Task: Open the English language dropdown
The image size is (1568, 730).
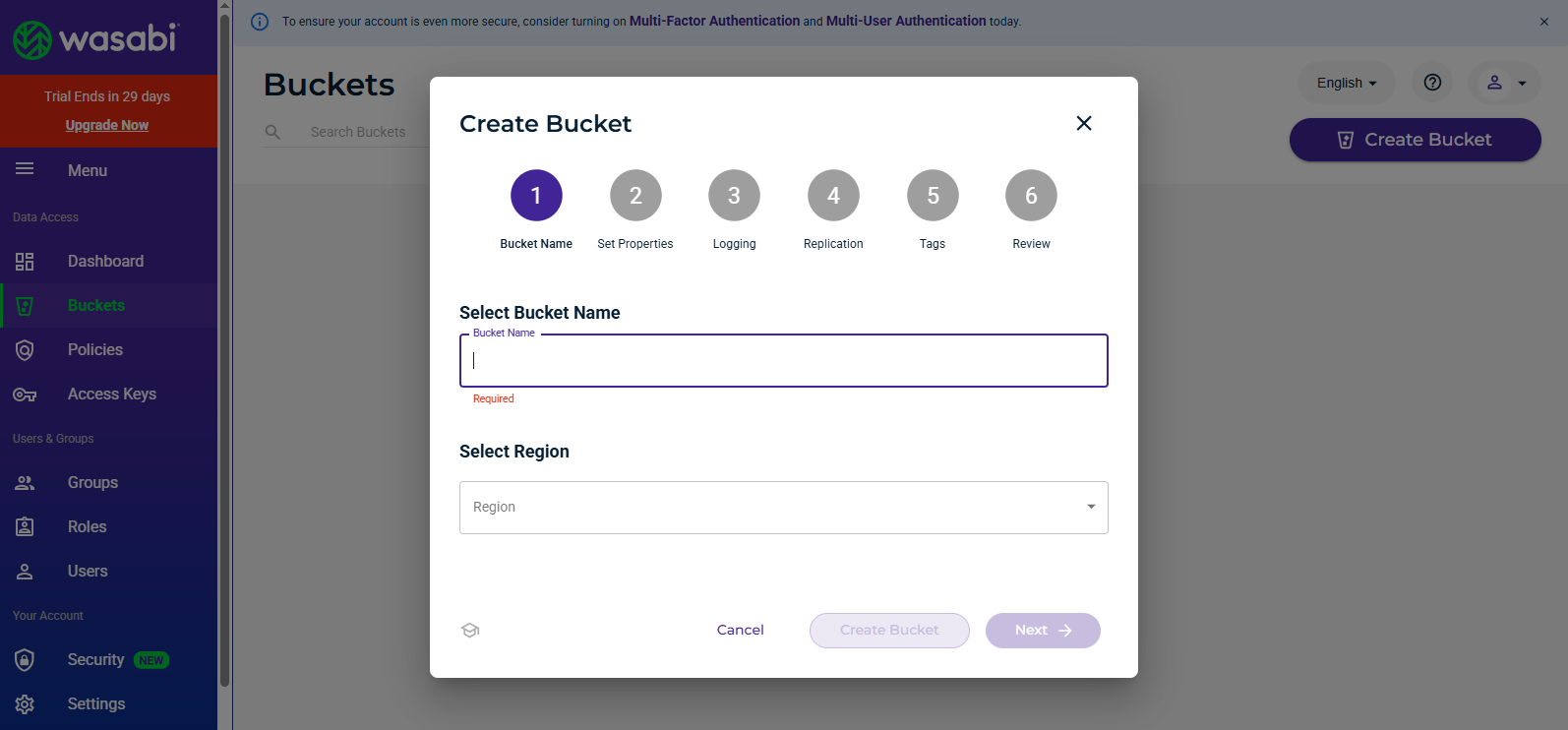Action: coord(1346,83)
